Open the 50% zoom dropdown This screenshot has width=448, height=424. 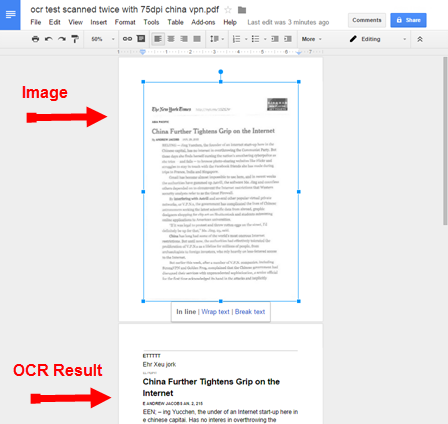pyautogui.click(x=102, y=39)
